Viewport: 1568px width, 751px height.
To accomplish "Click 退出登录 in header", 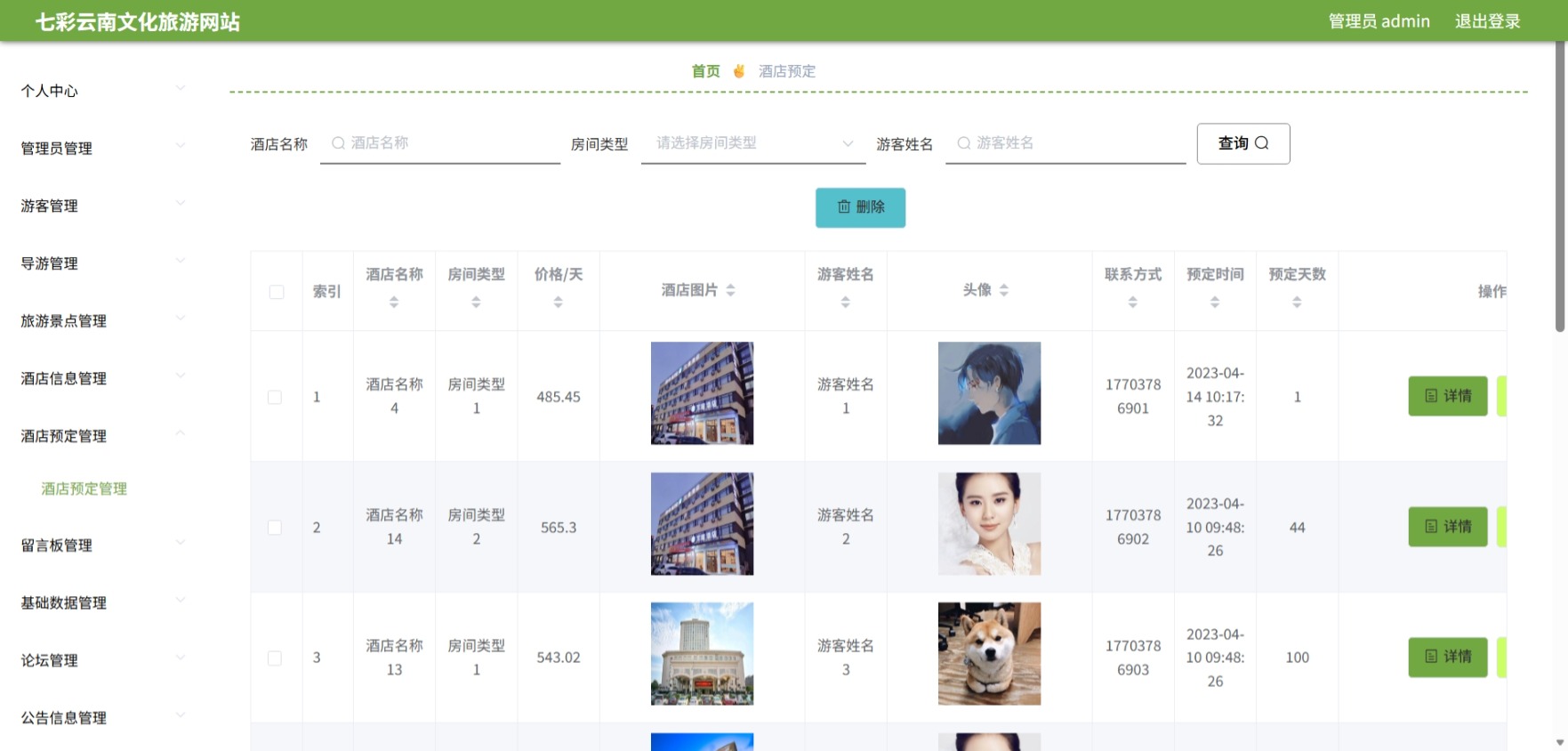I will 1488,21.
